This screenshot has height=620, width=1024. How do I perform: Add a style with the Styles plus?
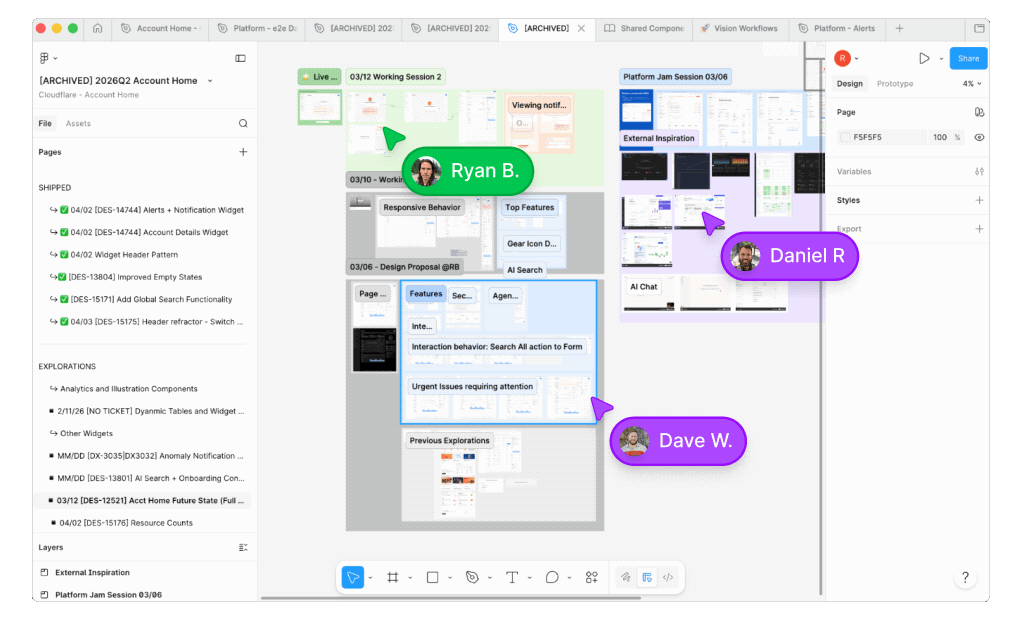click(979, 200)
